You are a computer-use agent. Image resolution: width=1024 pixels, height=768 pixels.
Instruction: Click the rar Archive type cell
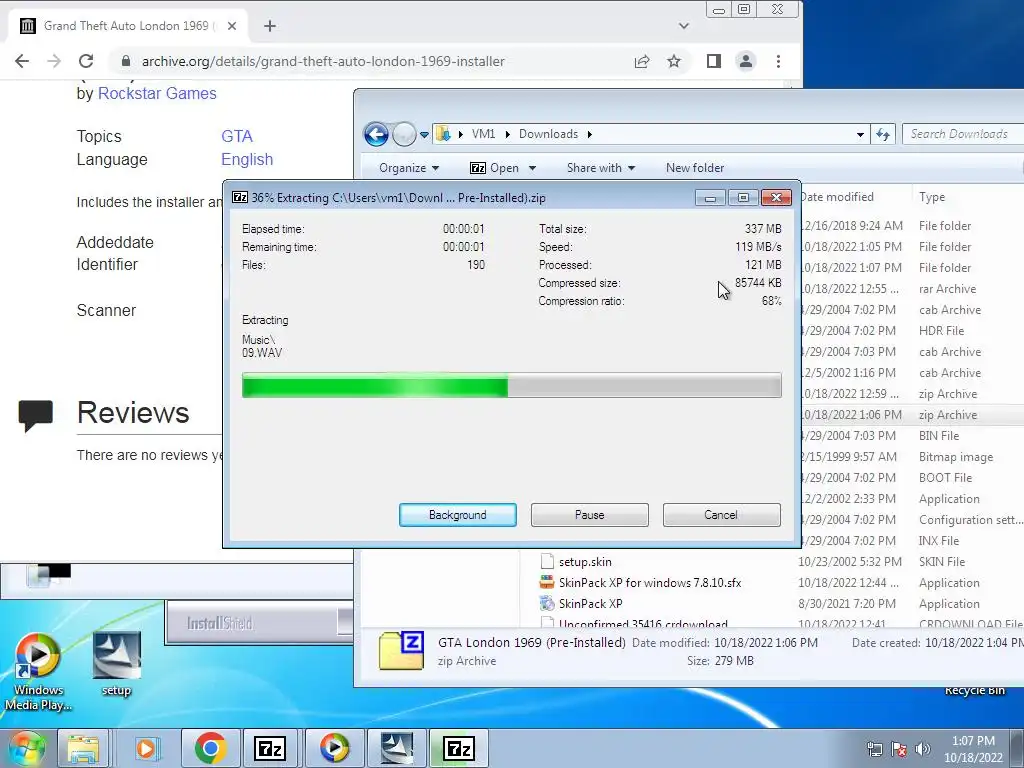point(947,289)
